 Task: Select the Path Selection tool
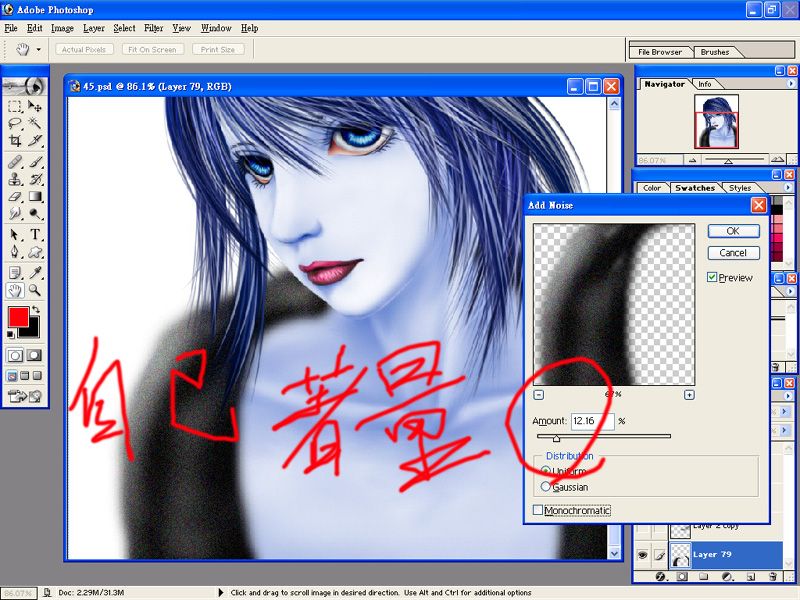[x=15, y=235]
